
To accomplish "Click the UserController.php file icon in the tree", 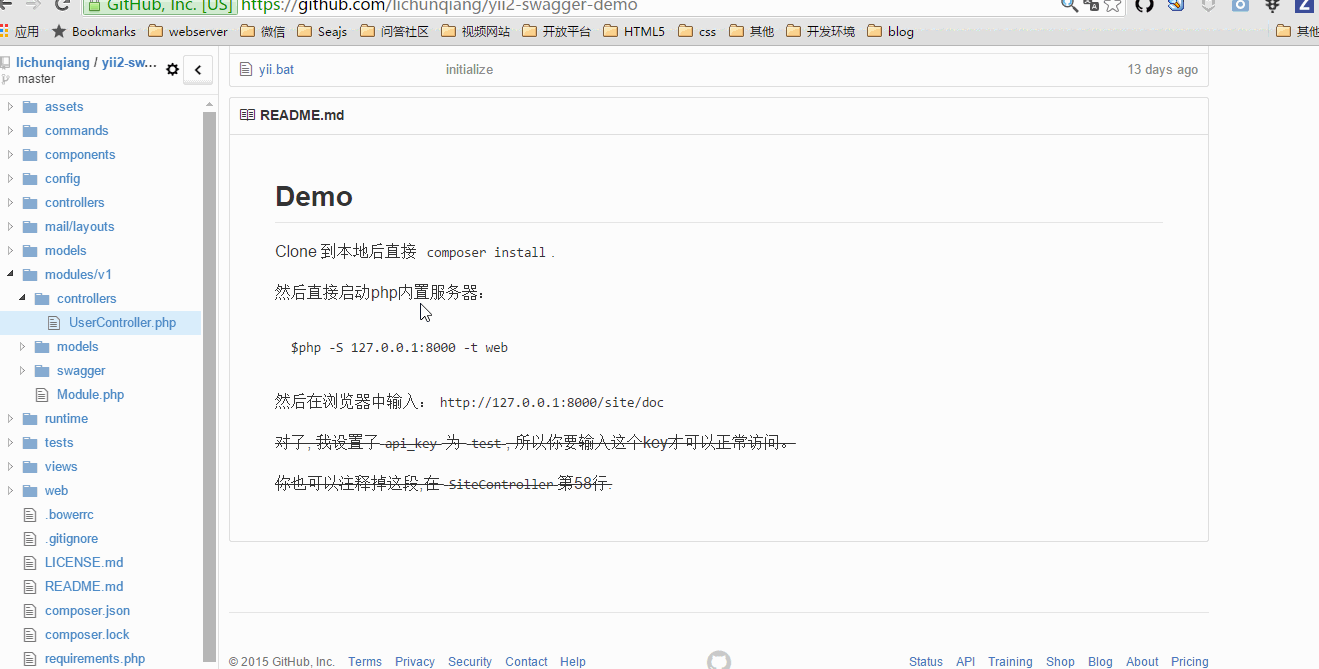I will pyautogui.click(x=53, y=323).
